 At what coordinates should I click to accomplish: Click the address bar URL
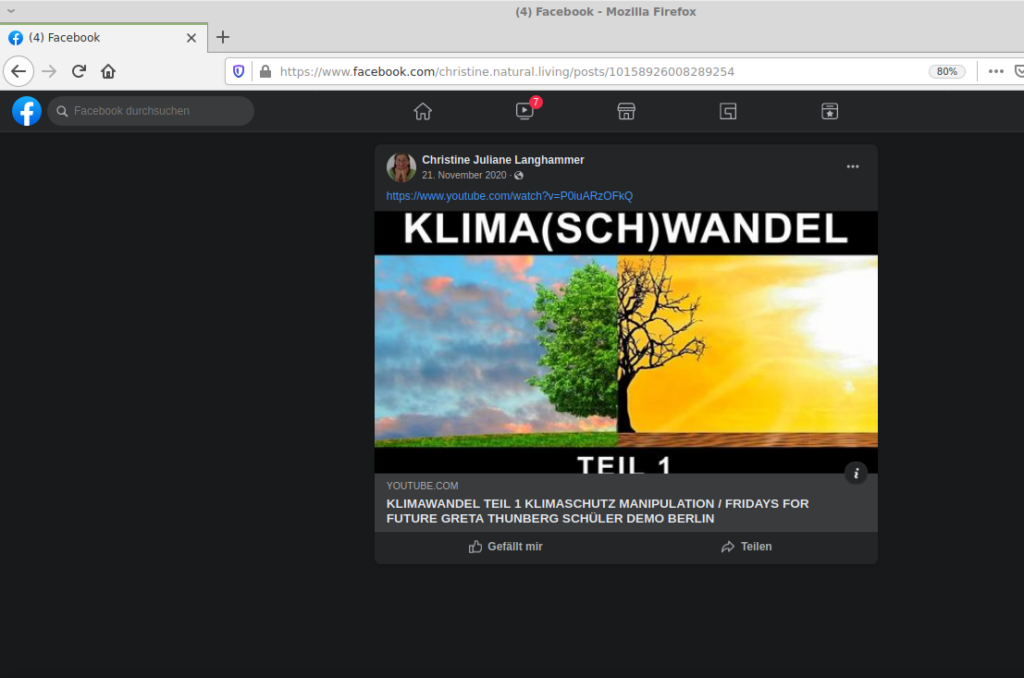(x=507, y=71)
